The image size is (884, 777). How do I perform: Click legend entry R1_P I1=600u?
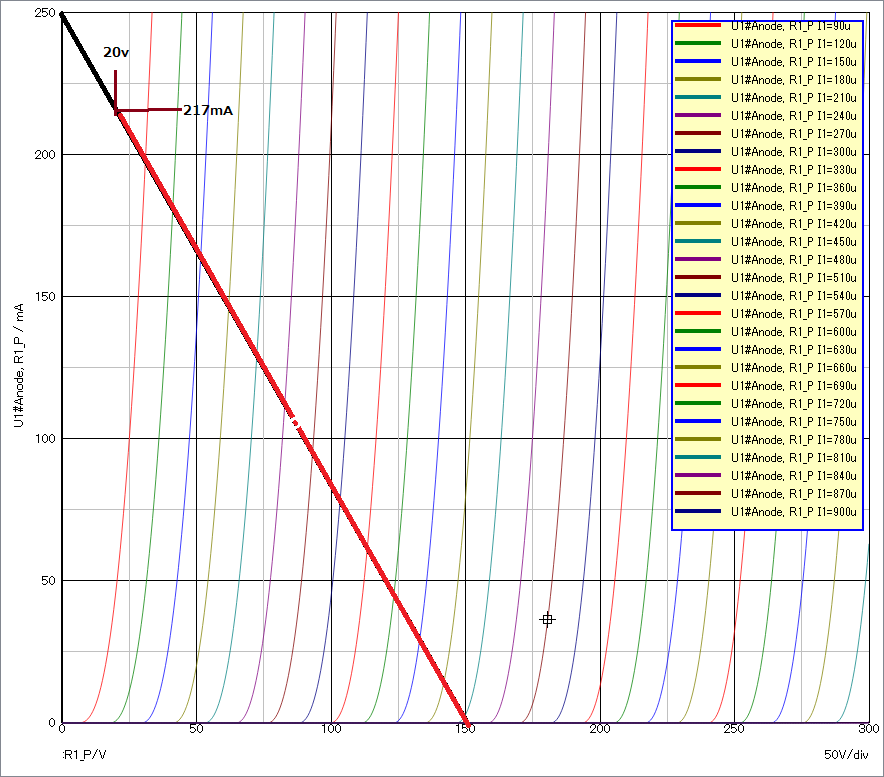coord(766,332)
